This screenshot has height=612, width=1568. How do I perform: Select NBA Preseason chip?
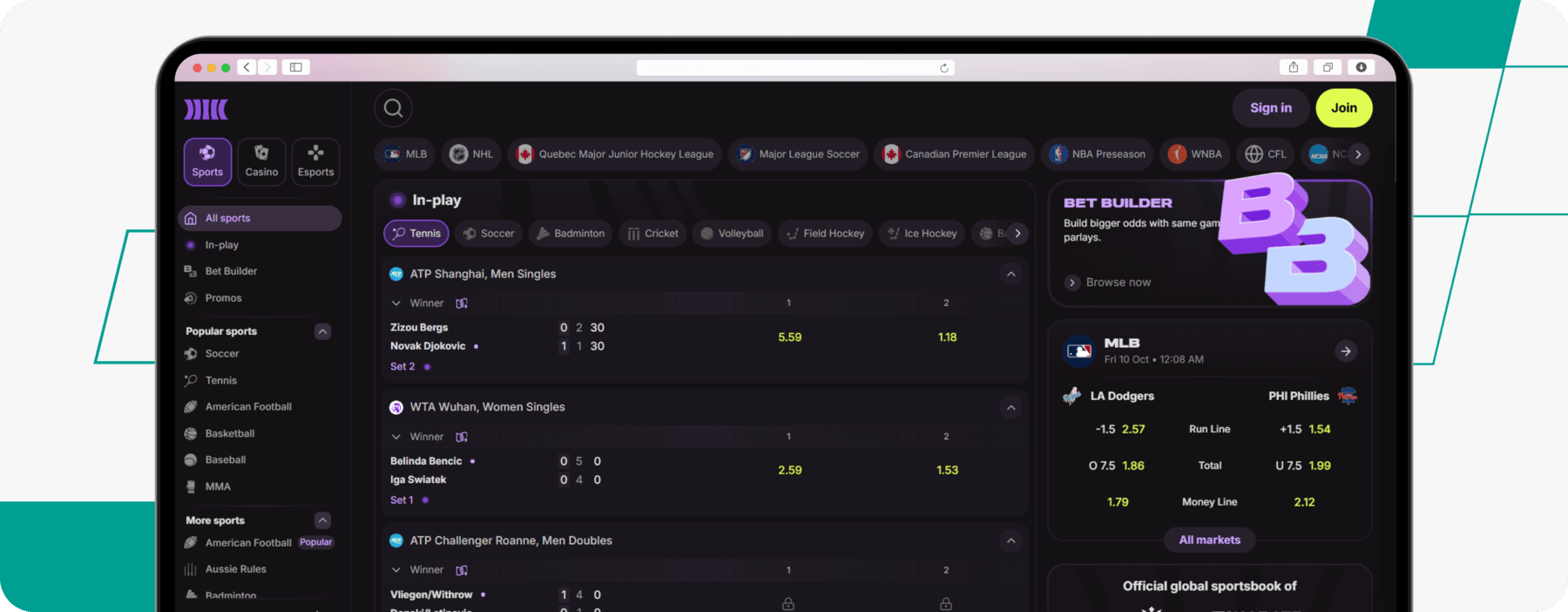[1097, 154]
